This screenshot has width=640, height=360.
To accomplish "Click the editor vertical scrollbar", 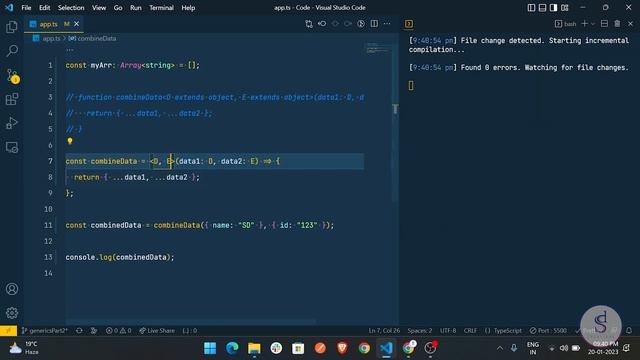I will (395, 122).
